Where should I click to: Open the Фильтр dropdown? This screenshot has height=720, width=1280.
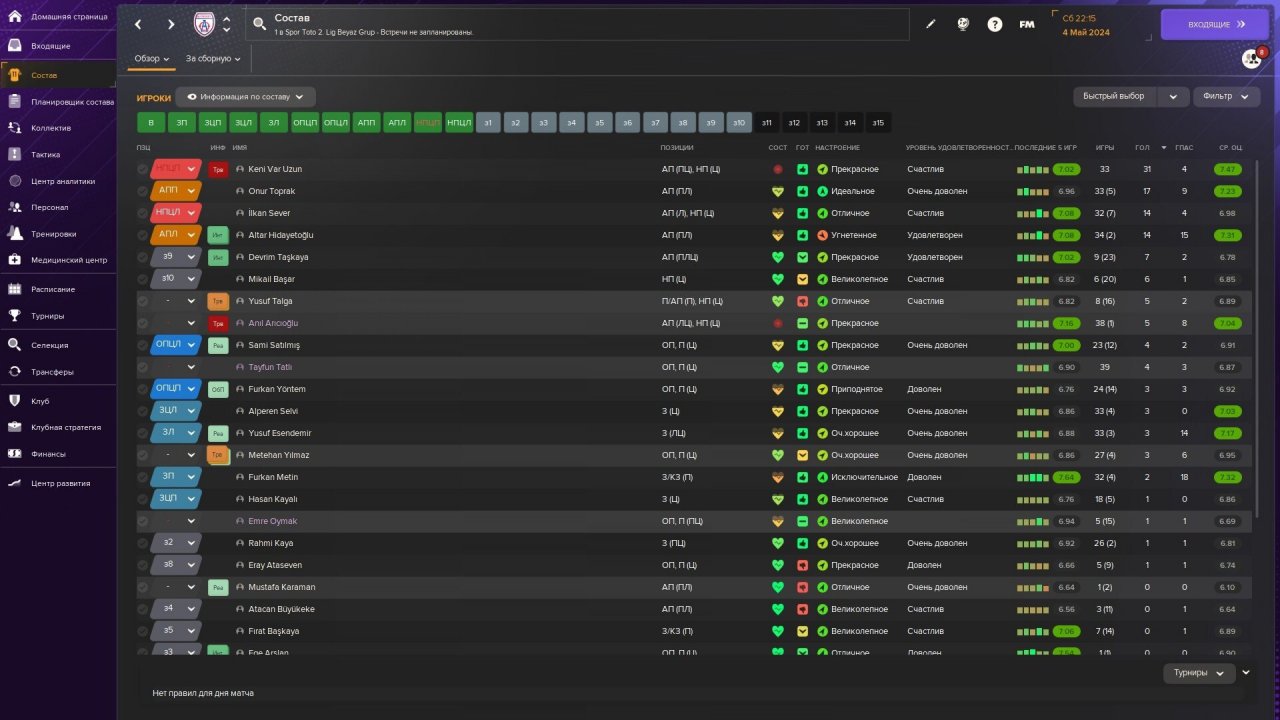(1225, 96)
